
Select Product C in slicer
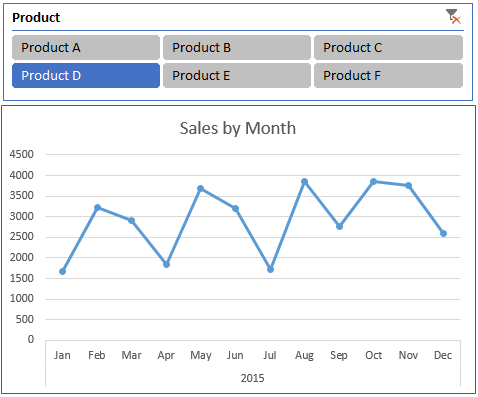(388, 48)
